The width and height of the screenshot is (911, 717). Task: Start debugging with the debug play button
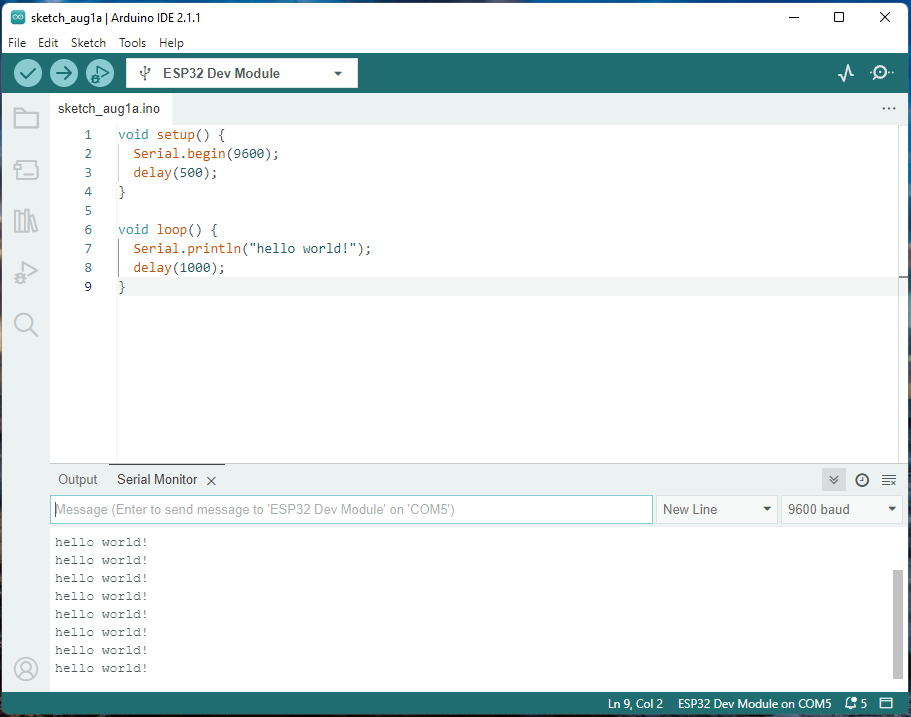tap(100, 73)
